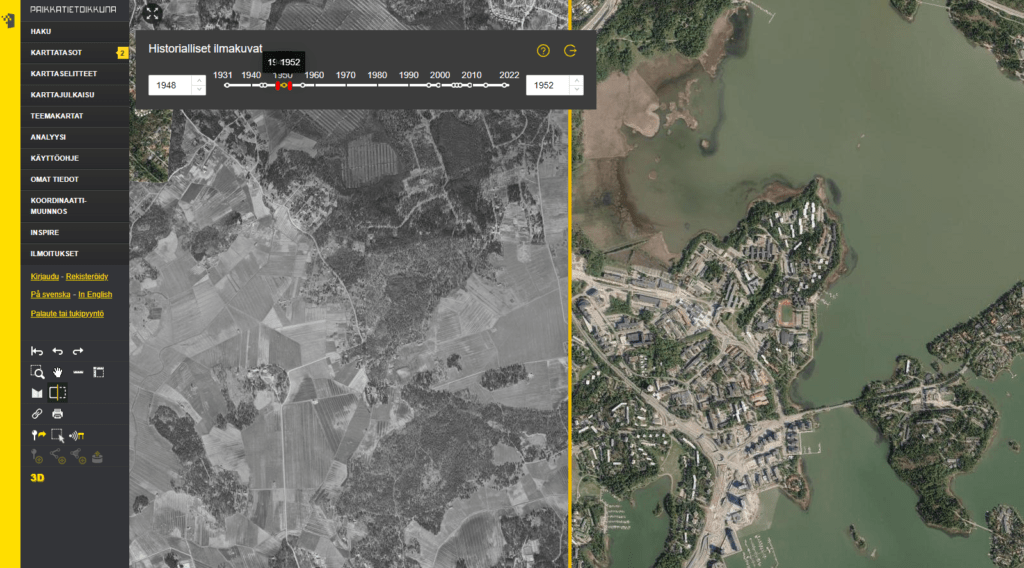Switch language with In English link
Viewport: 1024px width, 568px height.
(95, 295)
